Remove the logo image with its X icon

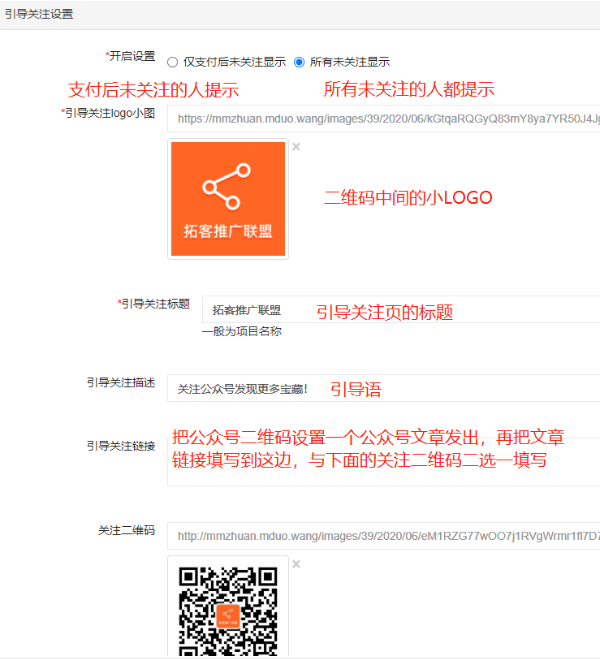pos(296,147)
